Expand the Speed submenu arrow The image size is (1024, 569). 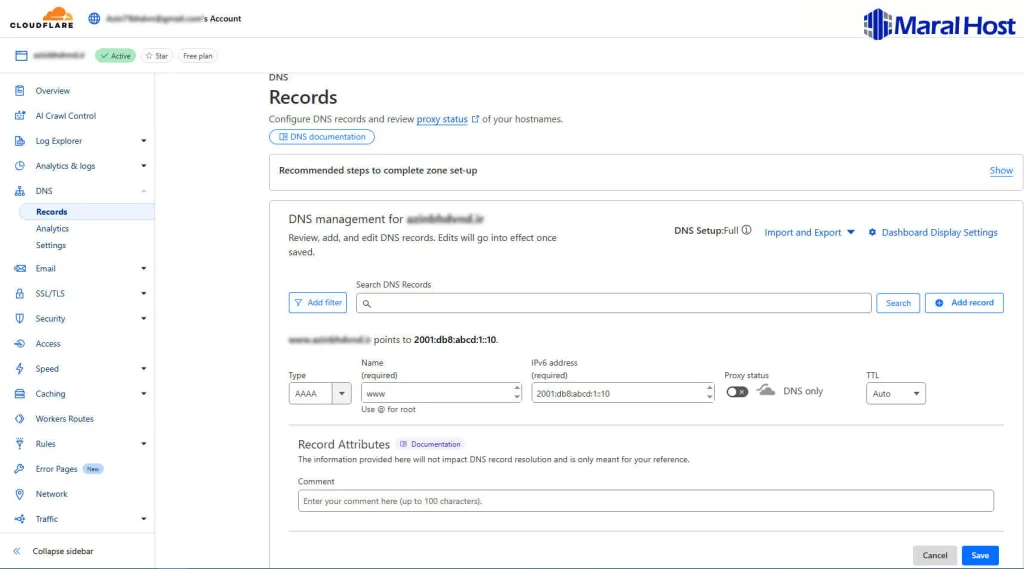pyautogui.click(x=144, y=368)
